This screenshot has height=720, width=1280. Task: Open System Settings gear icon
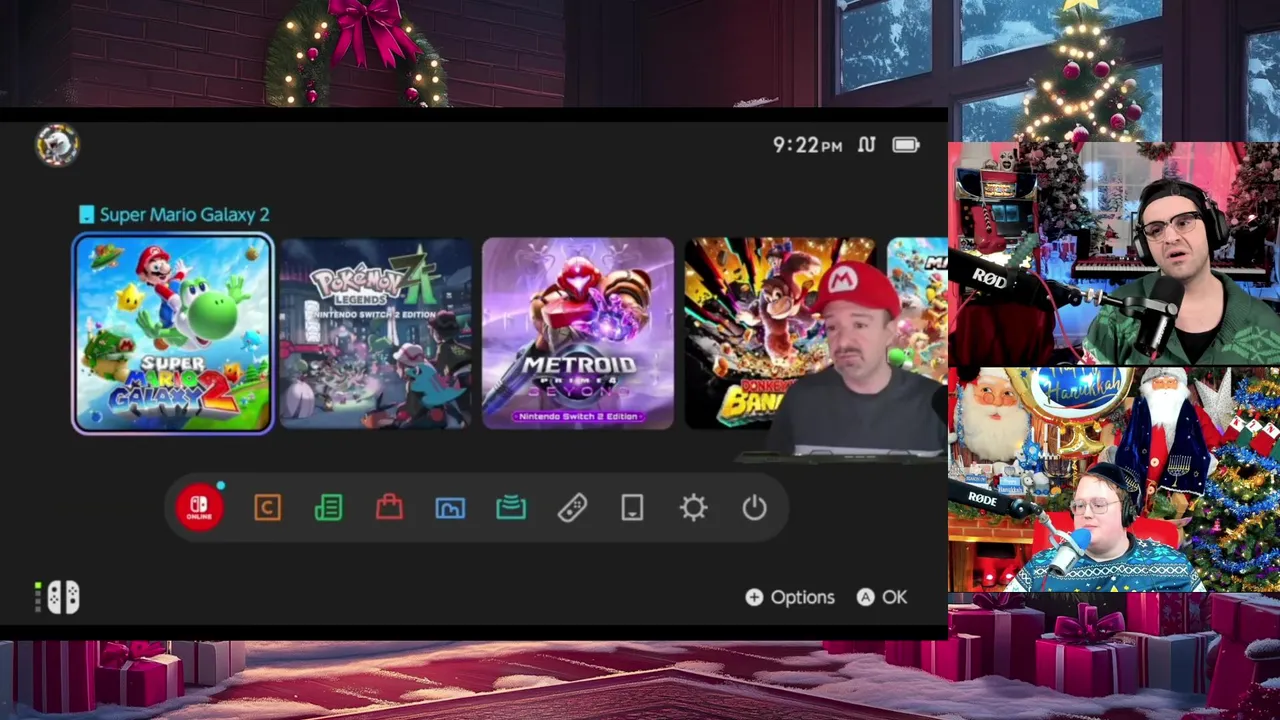pyautogui.click(x=693, y=508)
